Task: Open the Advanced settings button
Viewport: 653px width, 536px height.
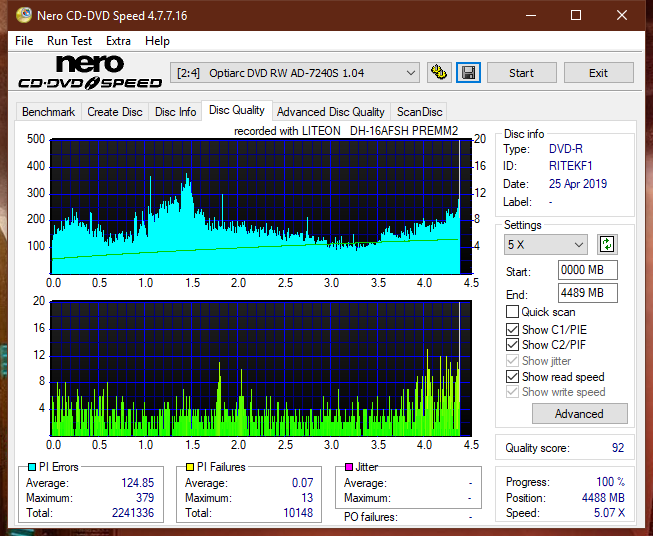Action: click(x=579, y=414)
